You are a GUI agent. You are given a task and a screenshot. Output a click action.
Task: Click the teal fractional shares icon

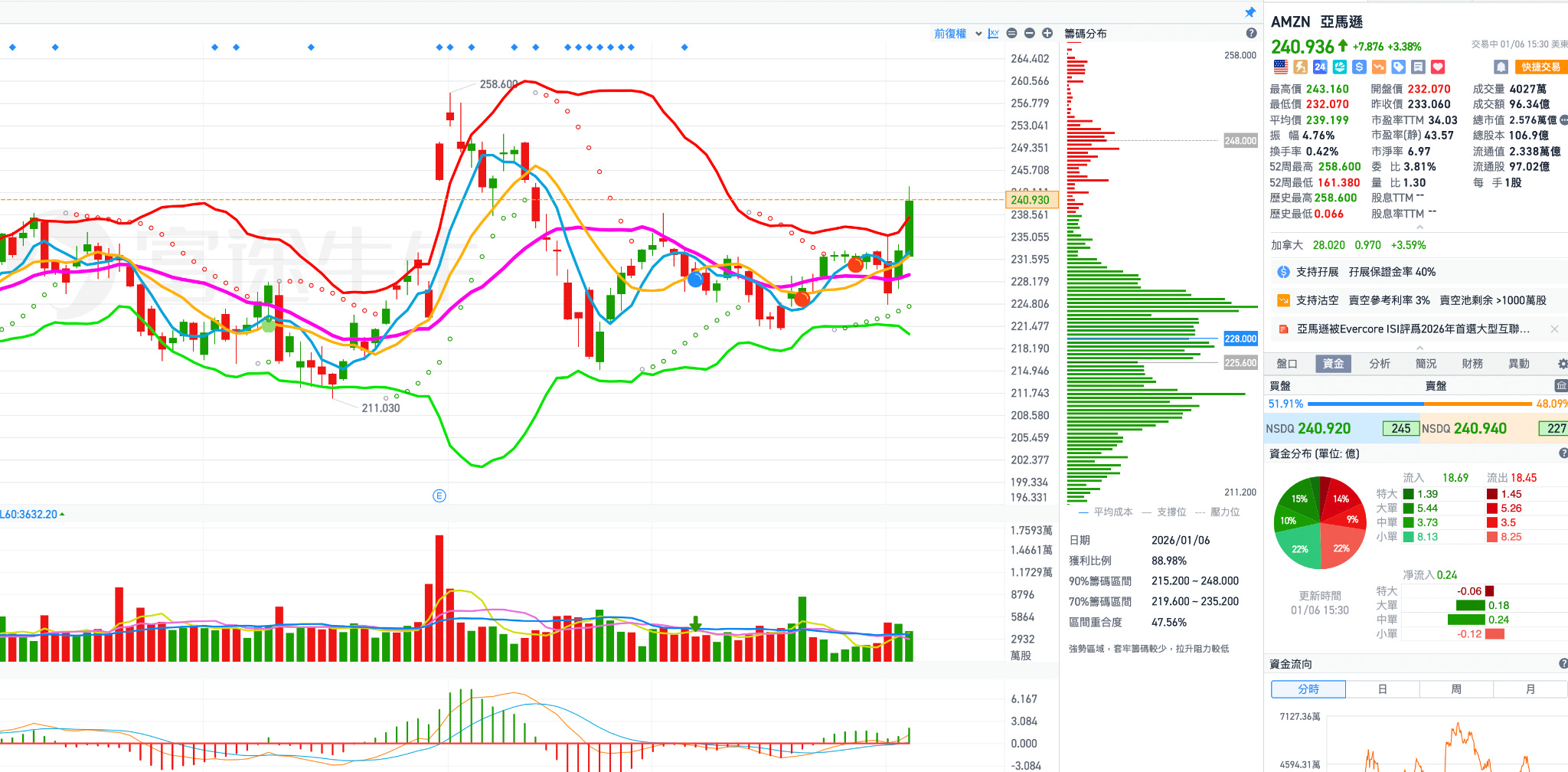click(1339, 67)
